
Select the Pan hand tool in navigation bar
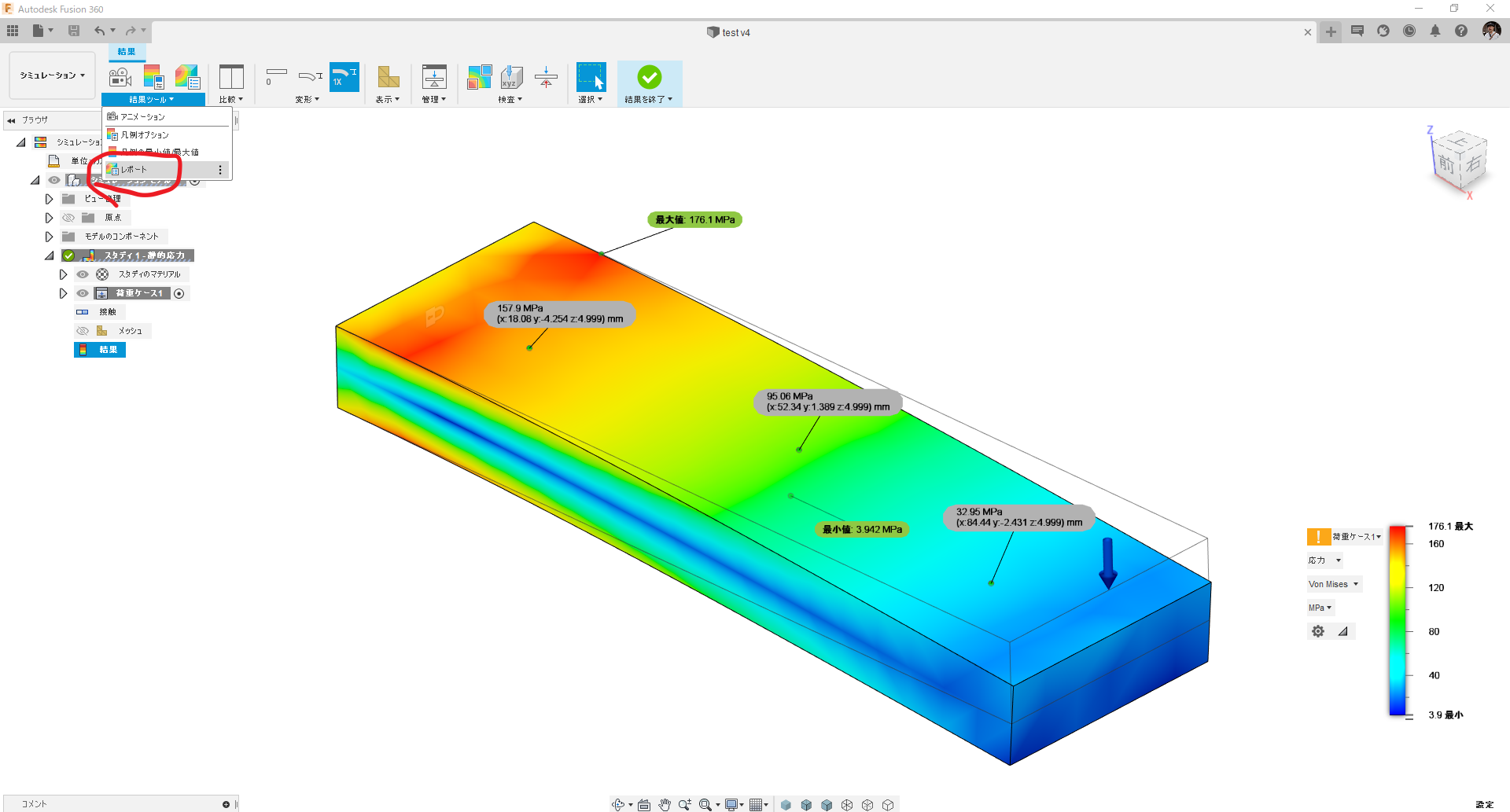coord(665,804)
